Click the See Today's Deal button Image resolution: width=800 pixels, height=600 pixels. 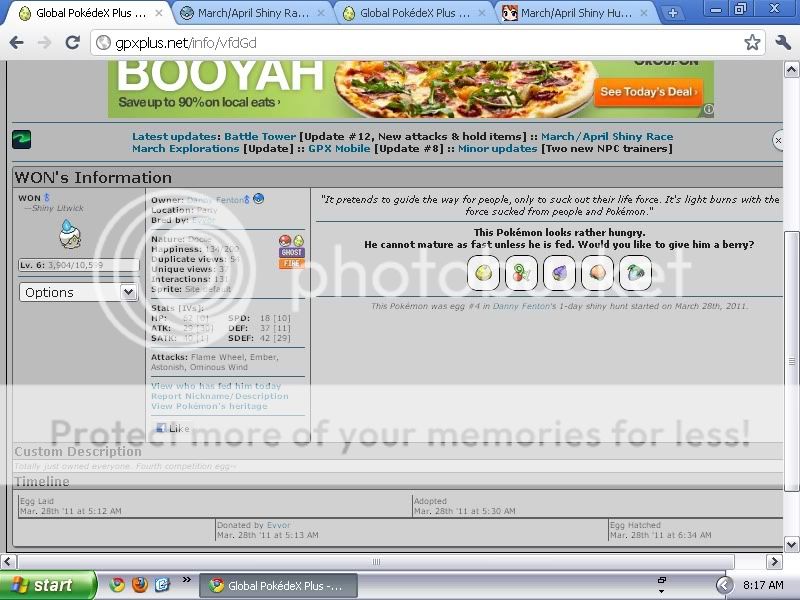point(647,92)
